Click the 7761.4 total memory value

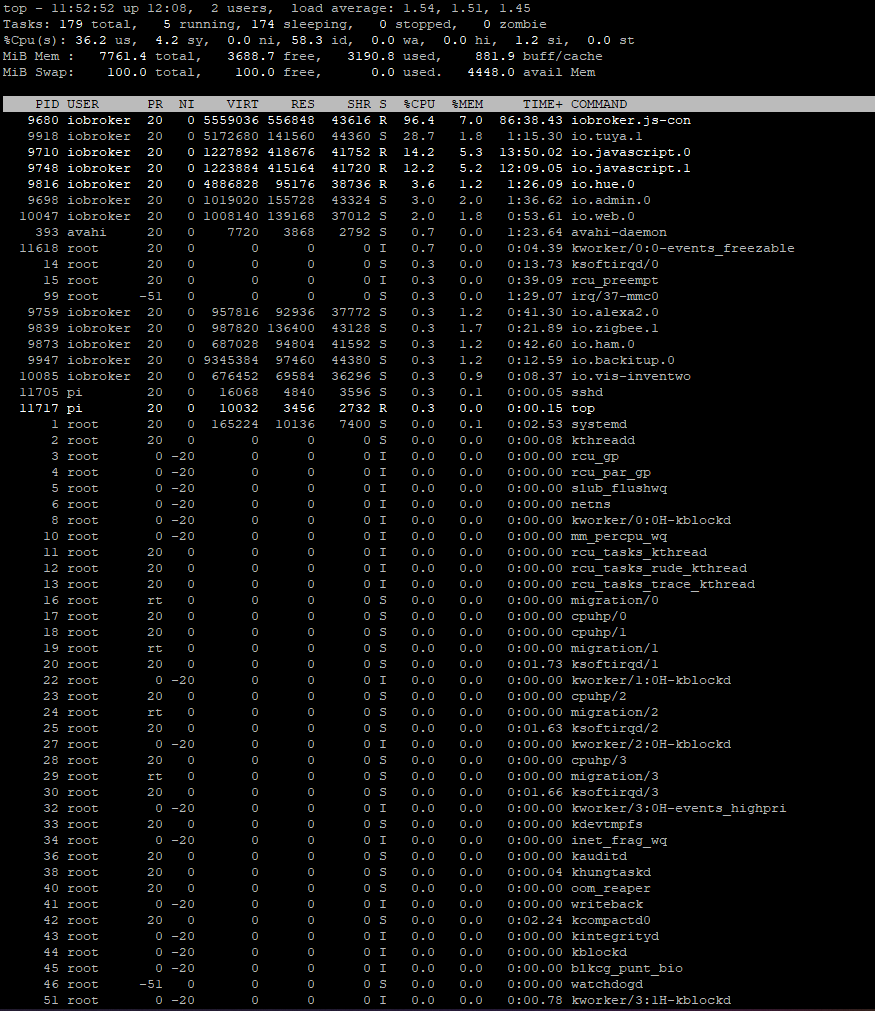point(123,57)
